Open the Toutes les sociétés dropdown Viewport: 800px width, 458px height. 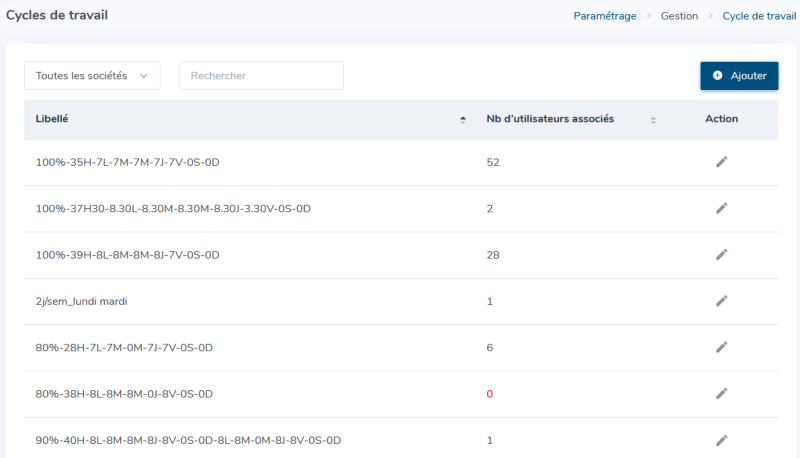92,76
